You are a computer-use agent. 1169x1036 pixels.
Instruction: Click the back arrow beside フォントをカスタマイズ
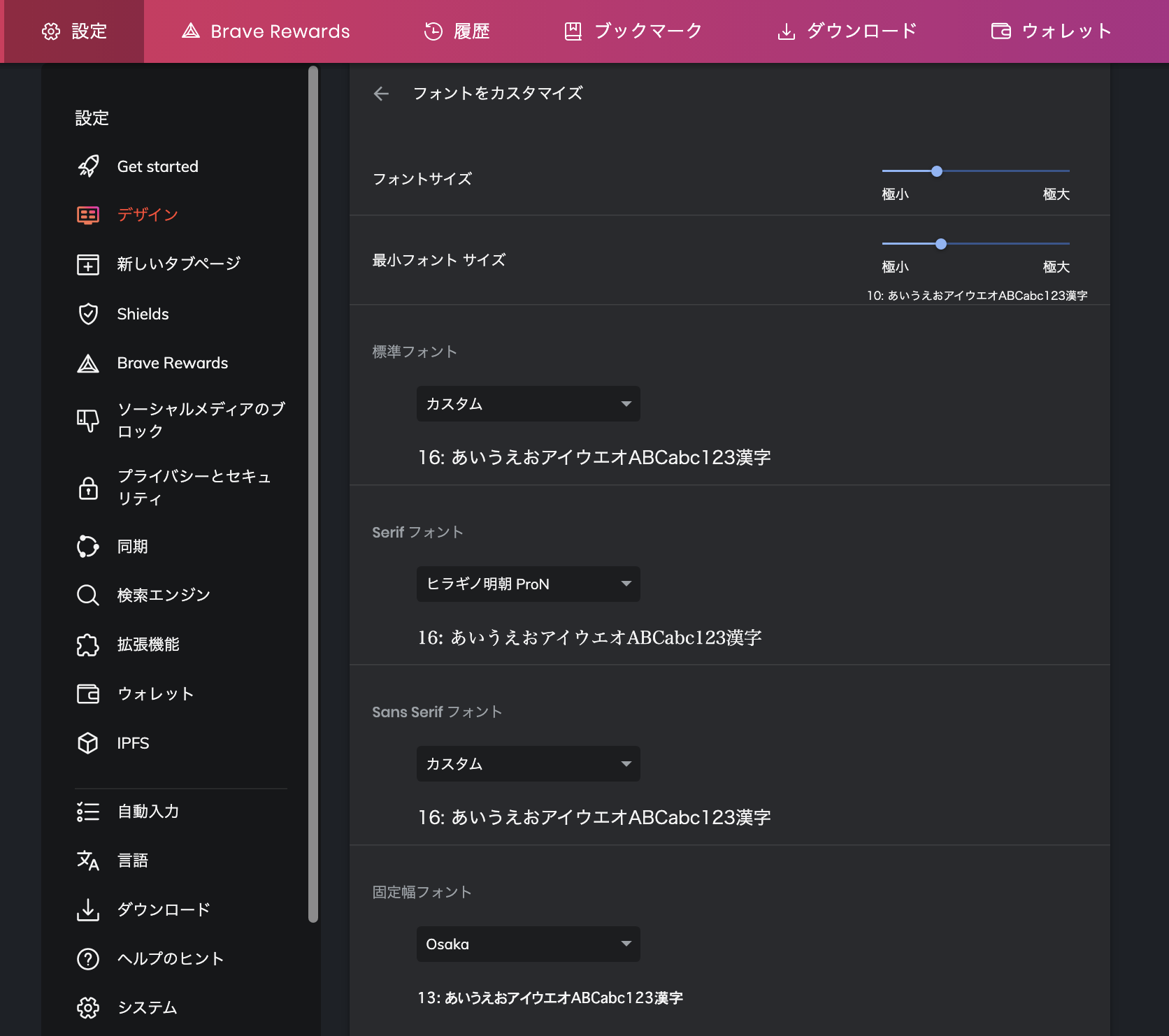[381, 94]
